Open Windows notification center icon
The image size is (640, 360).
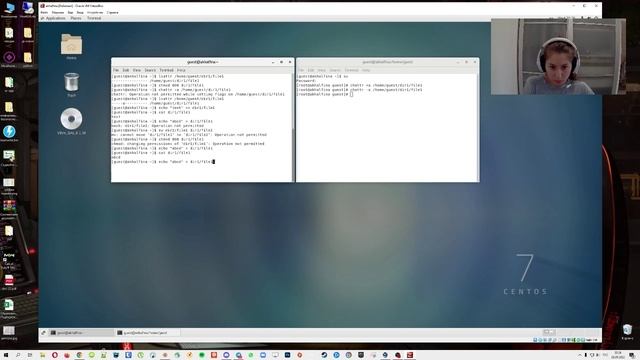(x=632, y=355)
